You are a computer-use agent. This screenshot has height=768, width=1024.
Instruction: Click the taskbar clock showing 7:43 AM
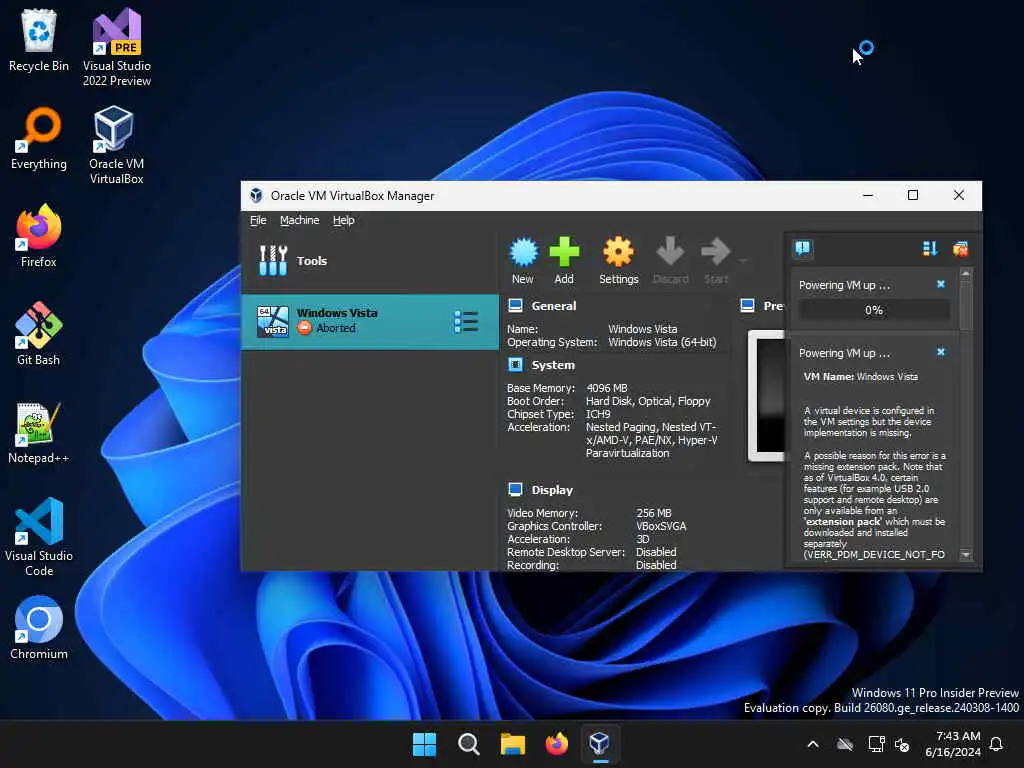(x=953, y=744)
